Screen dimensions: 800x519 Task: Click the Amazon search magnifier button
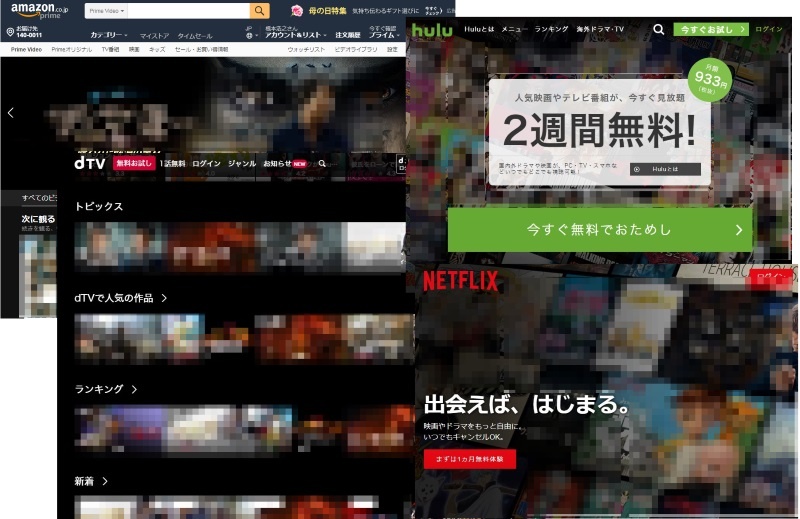tap(259, 10)
